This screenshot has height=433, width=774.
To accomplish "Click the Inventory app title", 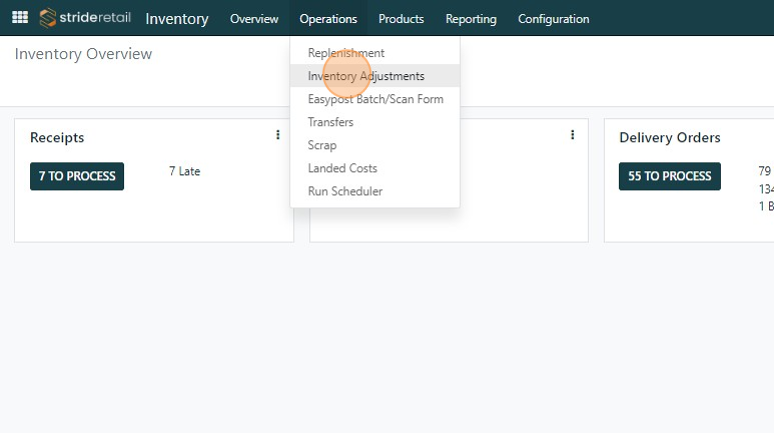I will tap(177, 19).
